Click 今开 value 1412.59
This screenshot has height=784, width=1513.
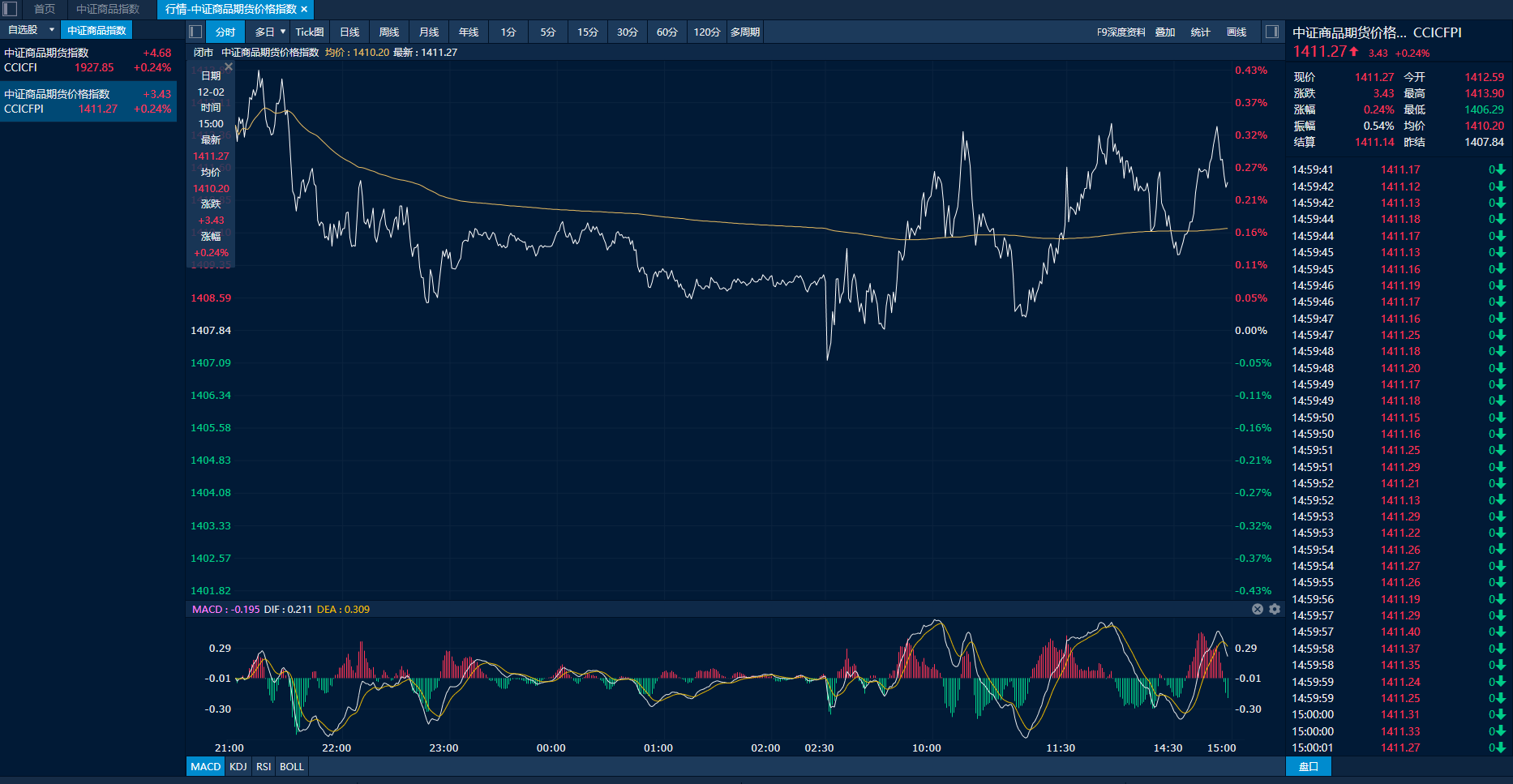pos(1484,77)
